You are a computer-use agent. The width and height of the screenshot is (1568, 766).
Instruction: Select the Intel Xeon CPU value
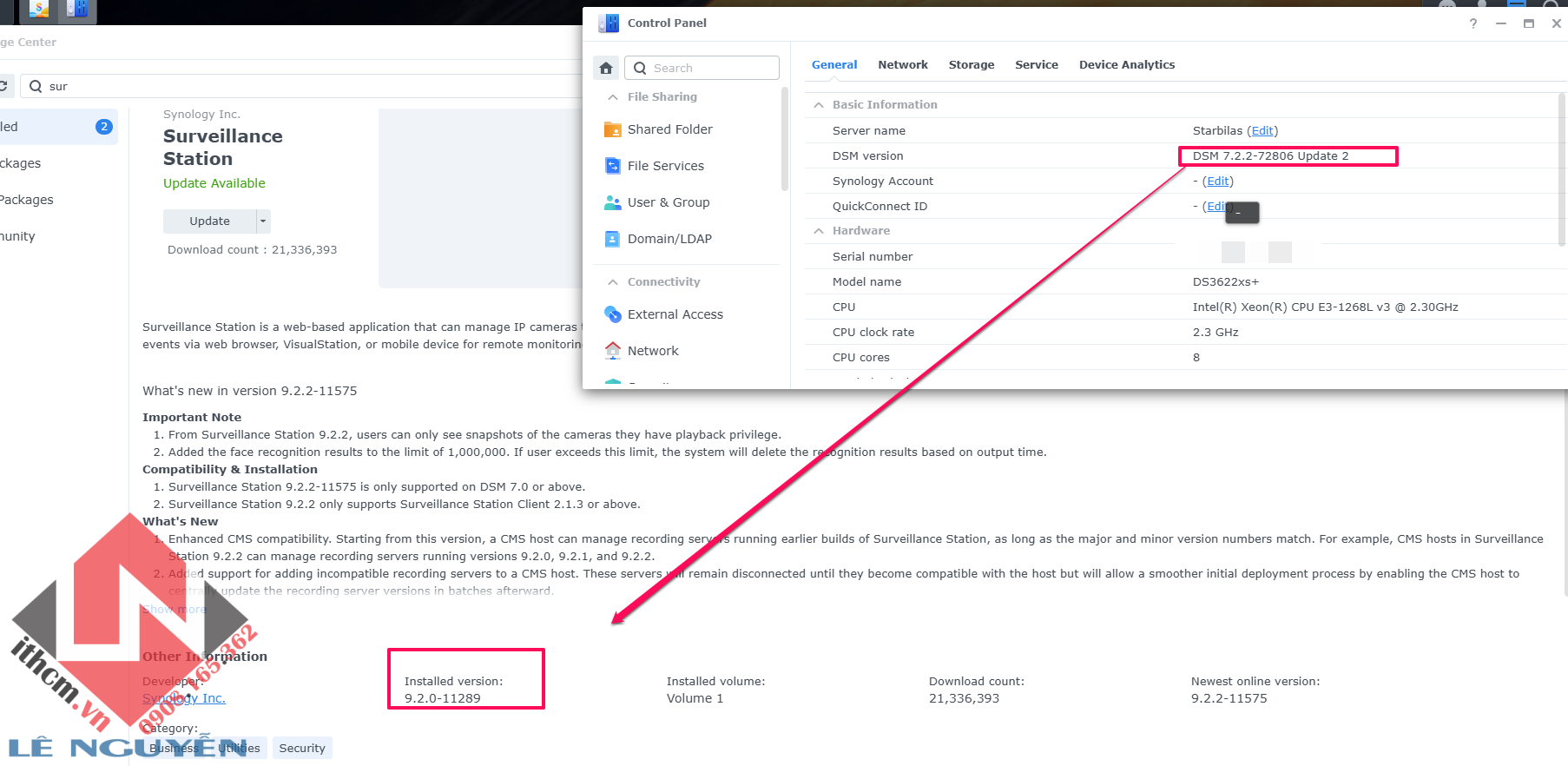click(x=1325, y=307)
